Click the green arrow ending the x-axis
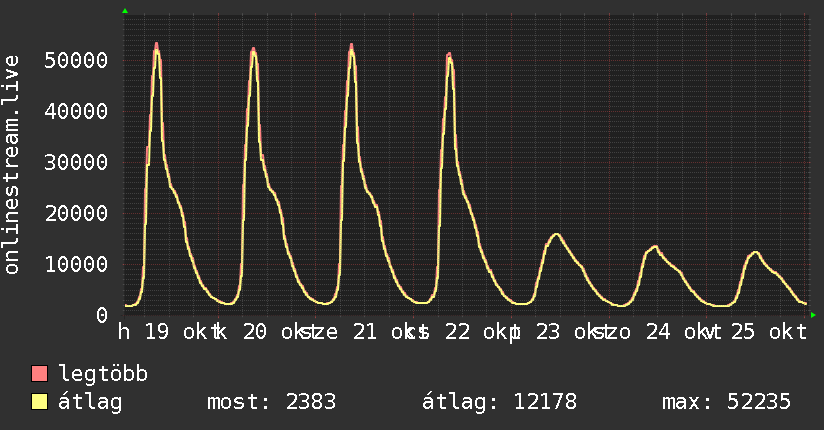Image resolution: width=824 pixels, height=430 pixels. (813, 315)
